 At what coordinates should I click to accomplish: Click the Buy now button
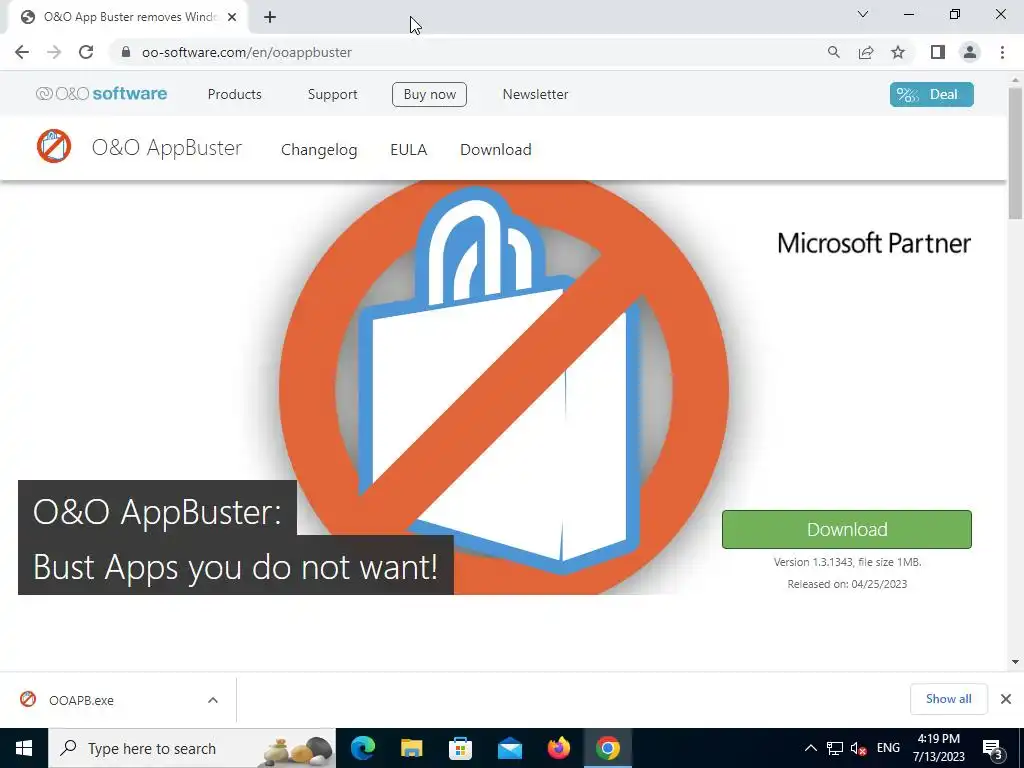(x=429, y=94)
